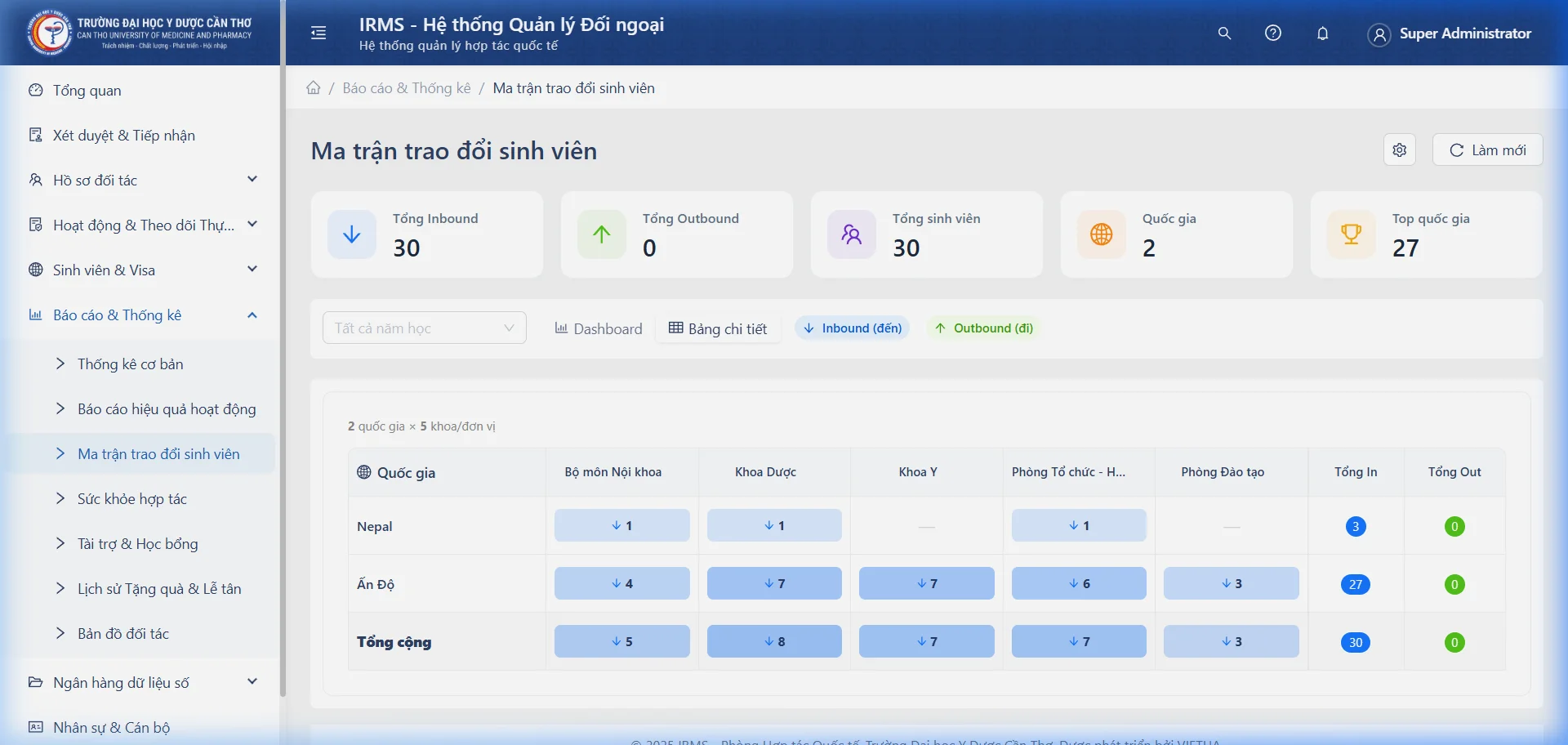Click the Làm mới refresh button
1568x745 pixels.
click(x=1487, y=150)
